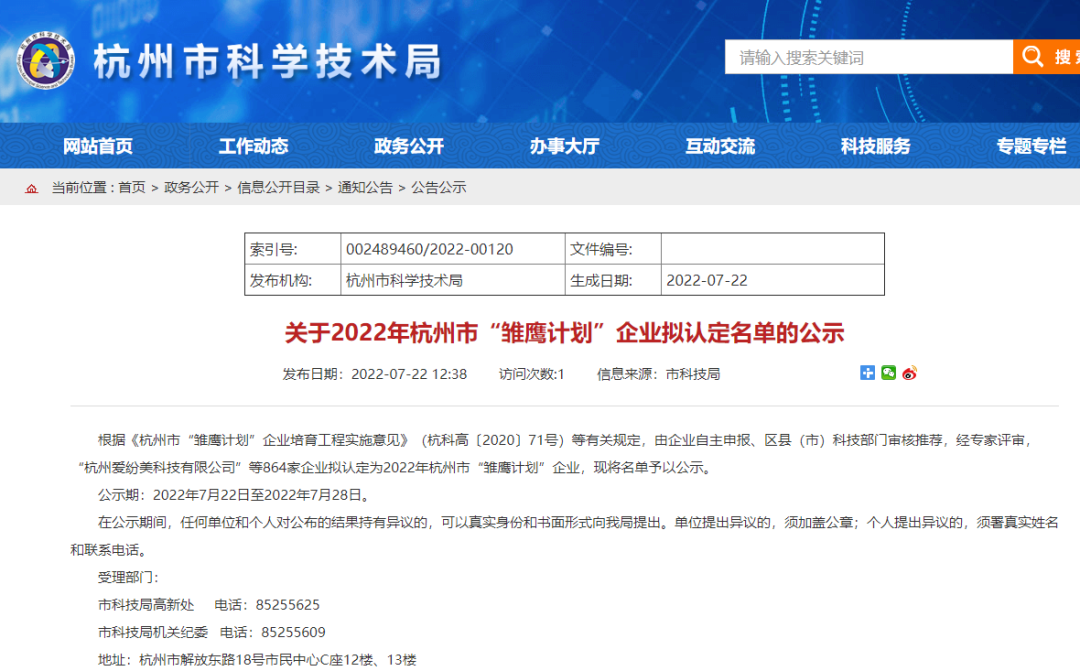Open the 科技服务 menu
The image size is (1080, 671).
click(874, 145)
